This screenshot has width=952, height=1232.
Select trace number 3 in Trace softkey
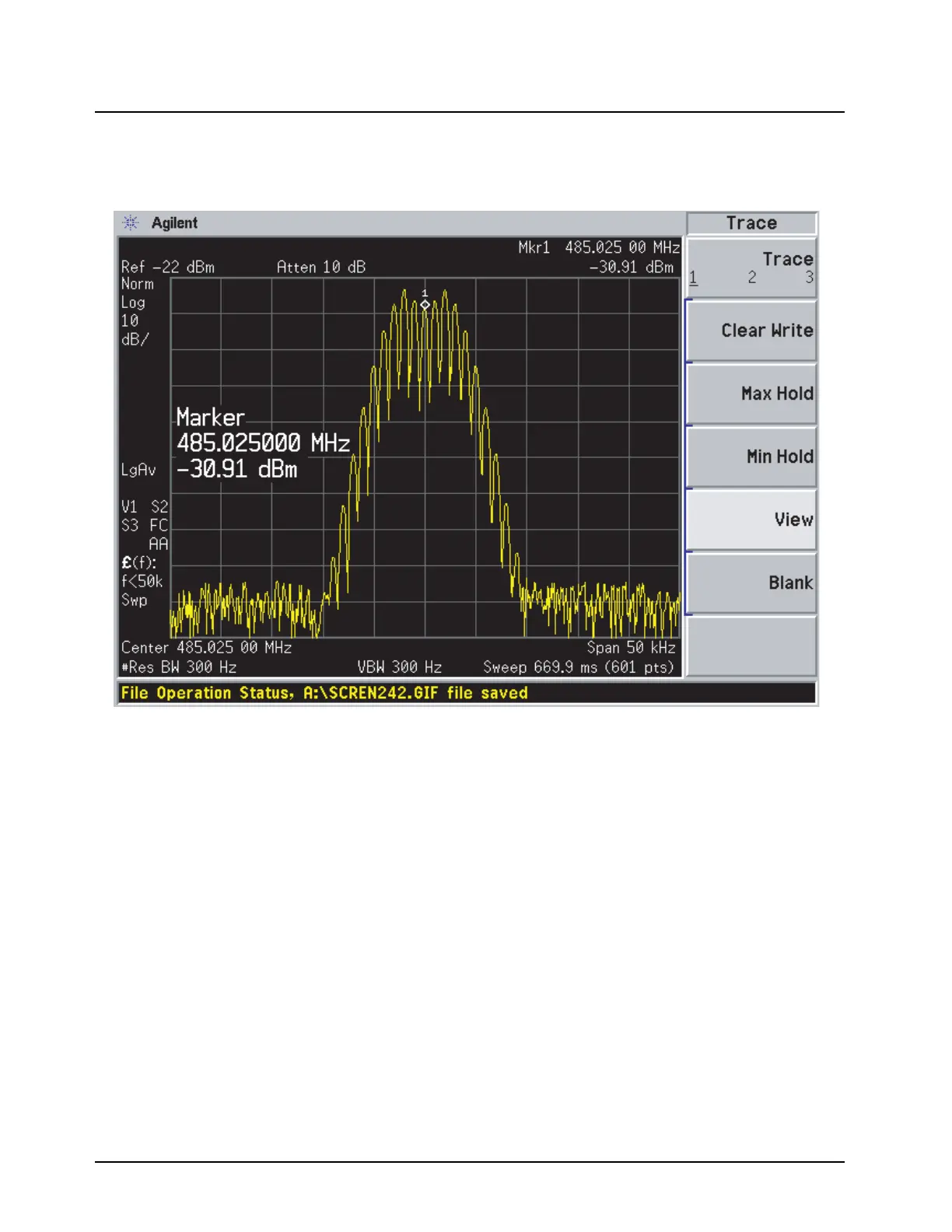[x=809, y=278]
